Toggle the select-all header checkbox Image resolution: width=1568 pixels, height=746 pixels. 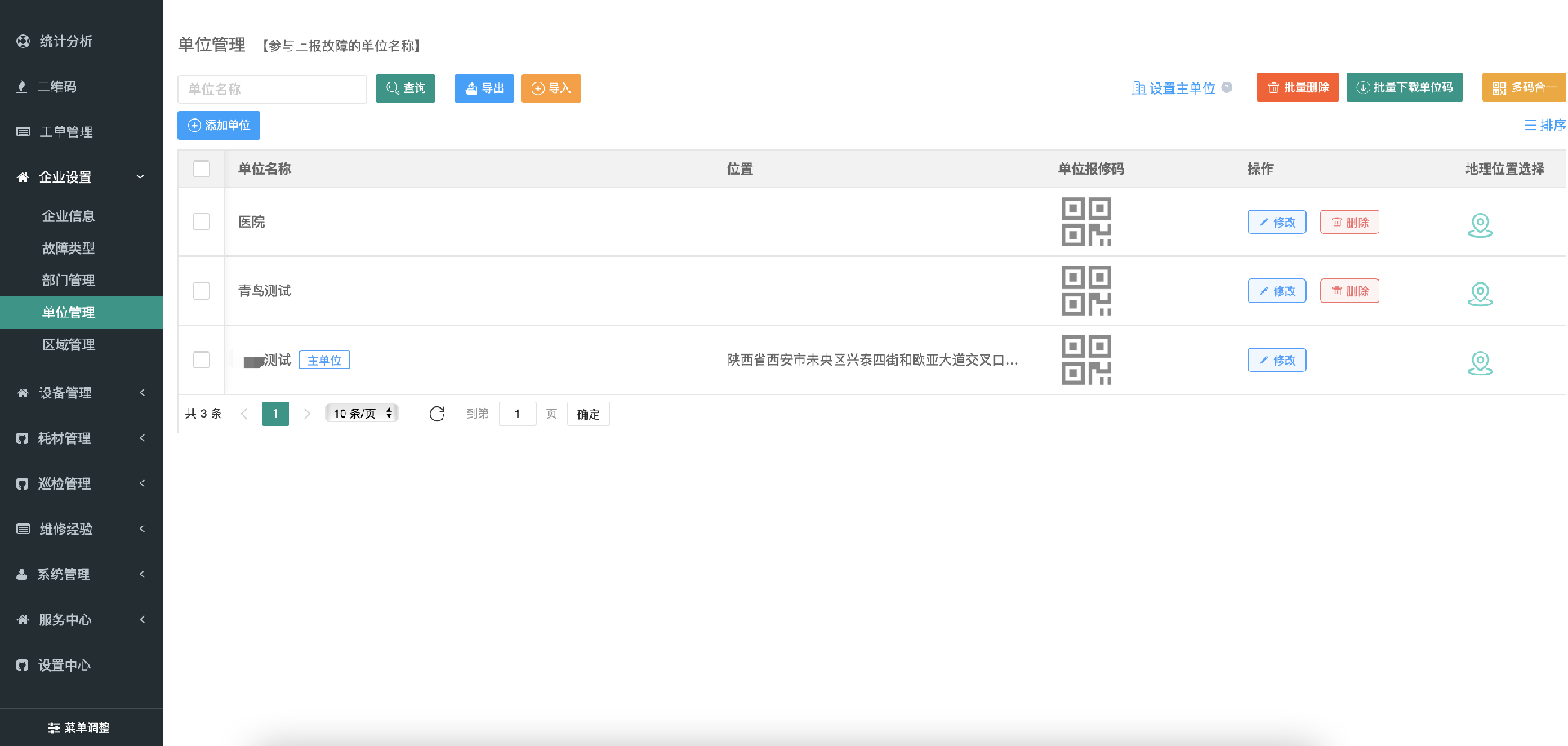click(201, 168)
